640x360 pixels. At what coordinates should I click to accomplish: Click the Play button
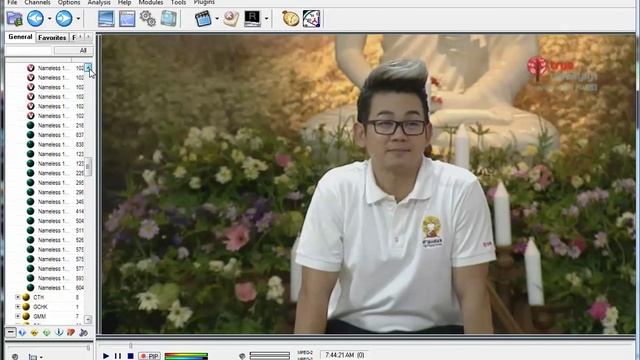click(x=106, y=356)
